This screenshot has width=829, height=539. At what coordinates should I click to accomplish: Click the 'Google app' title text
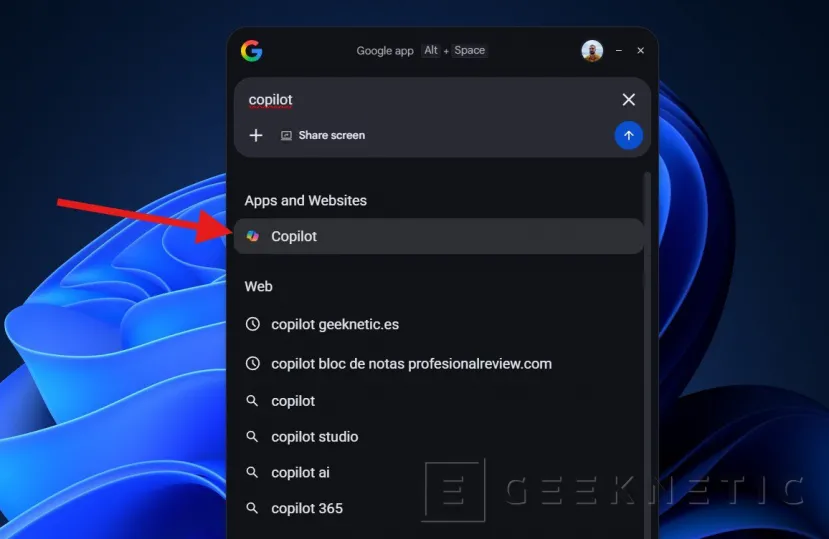(385, 51)
